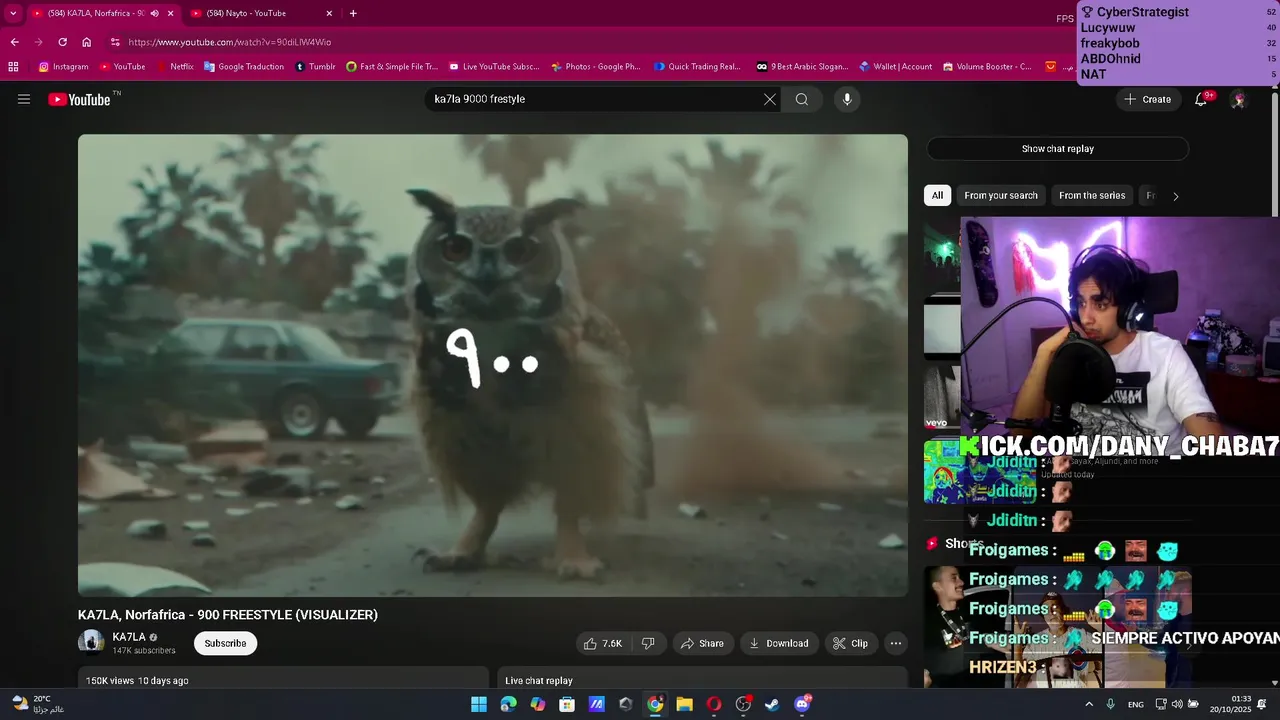View site information icon in address bar
Viewport: 1280px width, 720px height.
click(115, 42)
